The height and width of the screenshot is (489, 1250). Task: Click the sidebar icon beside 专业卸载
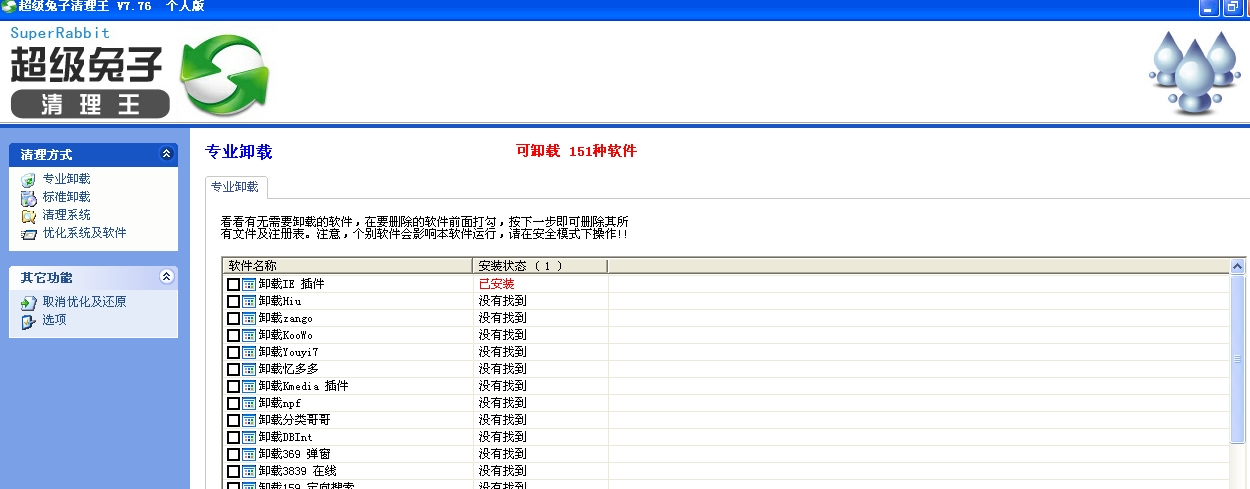[28, 180]
